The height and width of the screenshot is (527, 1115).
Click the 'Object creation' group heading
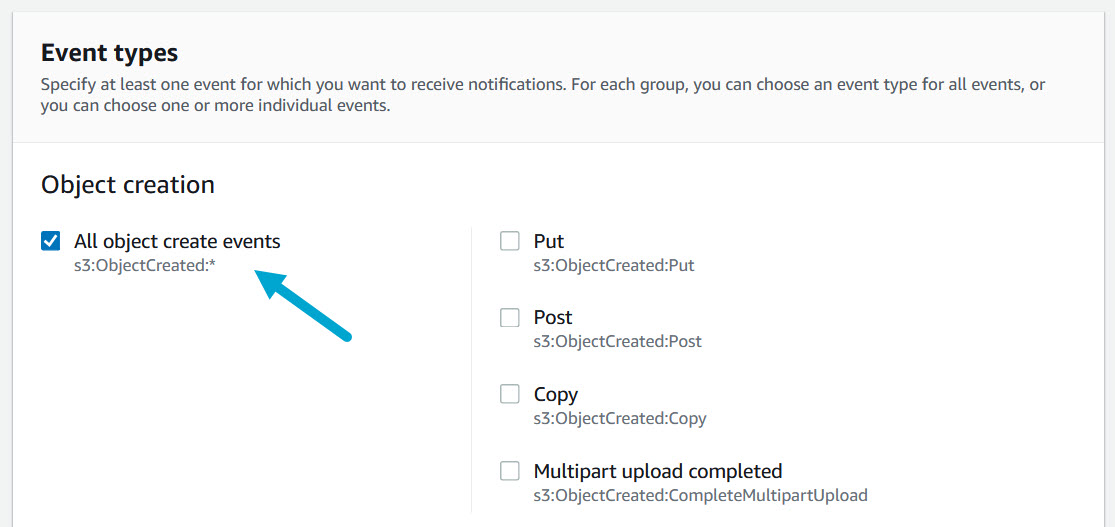pyautogui.click(x=128, y=185)
